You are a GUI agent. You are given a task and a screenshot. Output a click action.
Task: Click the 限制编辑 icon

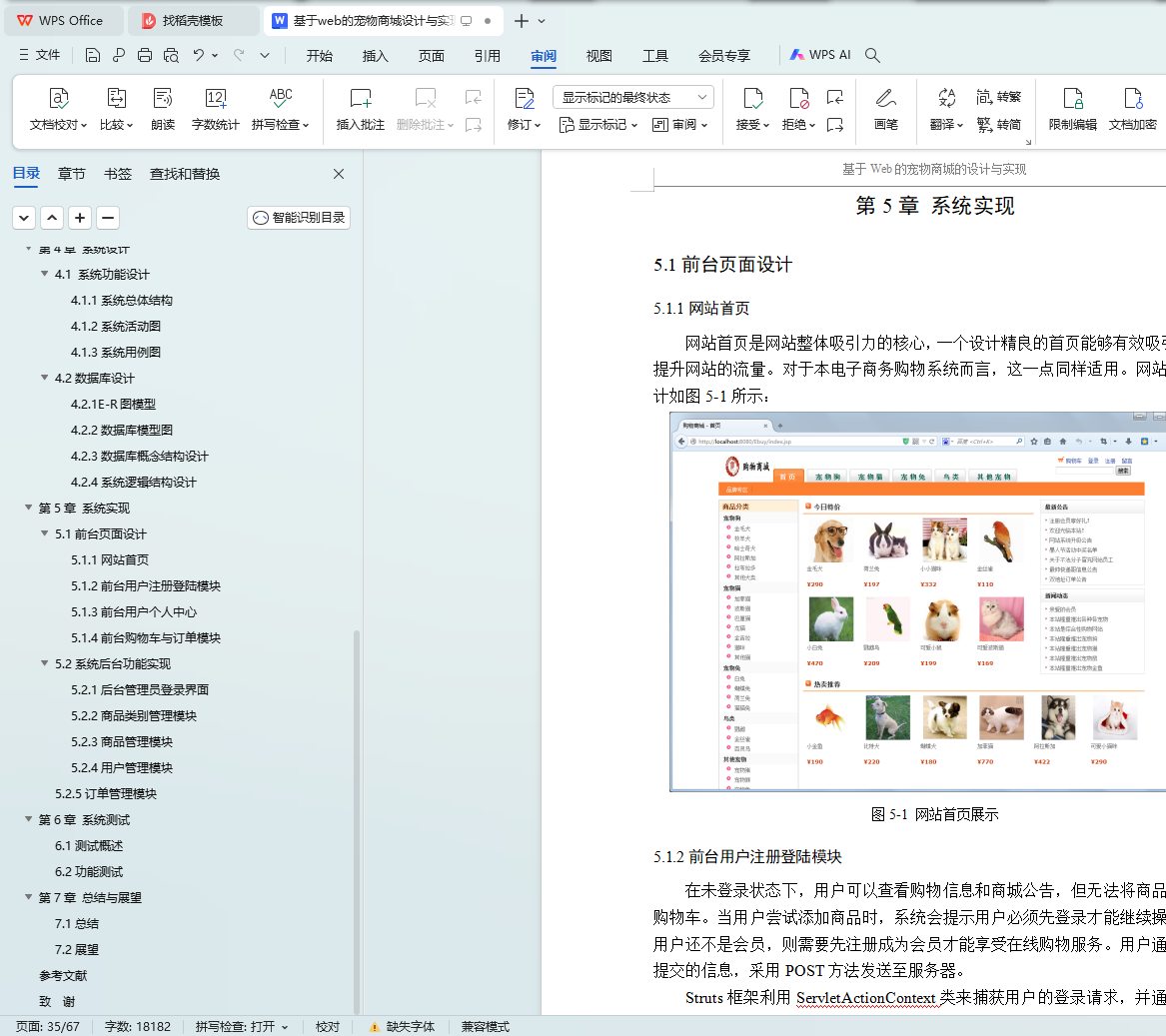(1073, 98)
